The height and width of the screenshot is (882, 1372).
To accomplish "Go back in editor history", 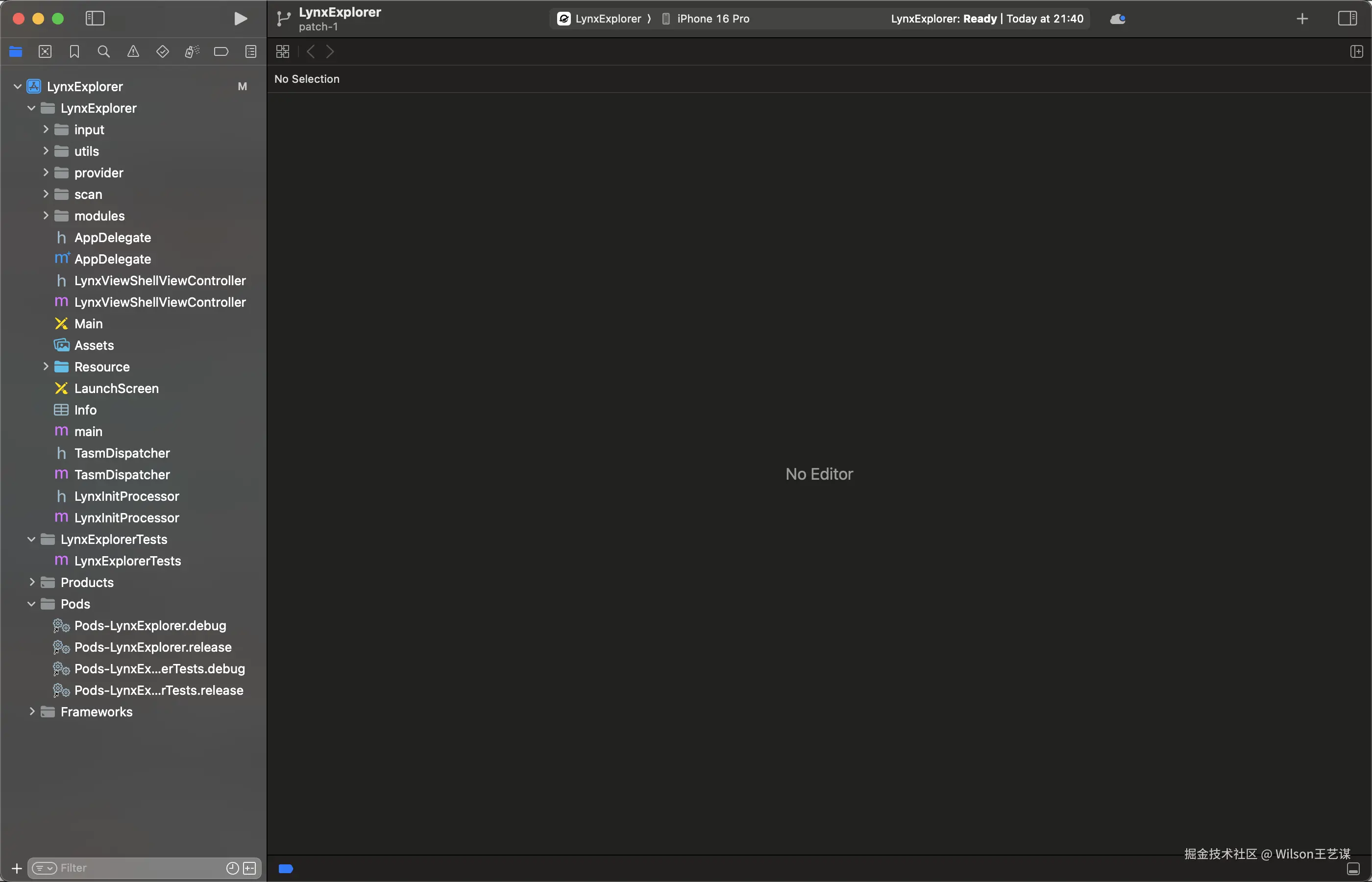I will click(311, 52).
